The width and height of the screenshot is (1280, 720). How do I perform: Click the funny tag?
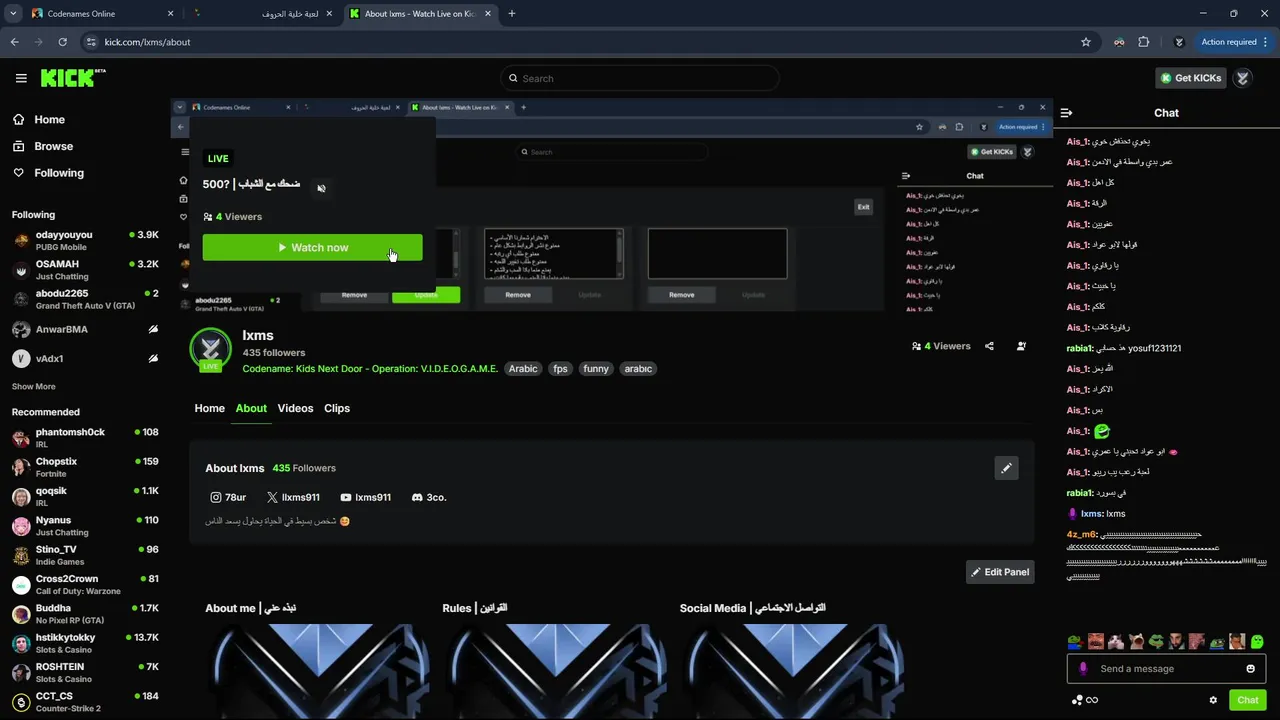point(596,369)
